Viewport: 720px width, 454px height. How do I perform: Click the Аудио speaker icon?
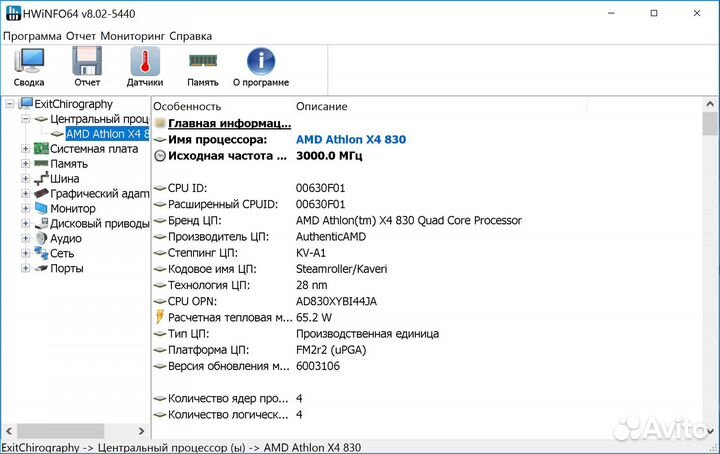tap(41, 238)
